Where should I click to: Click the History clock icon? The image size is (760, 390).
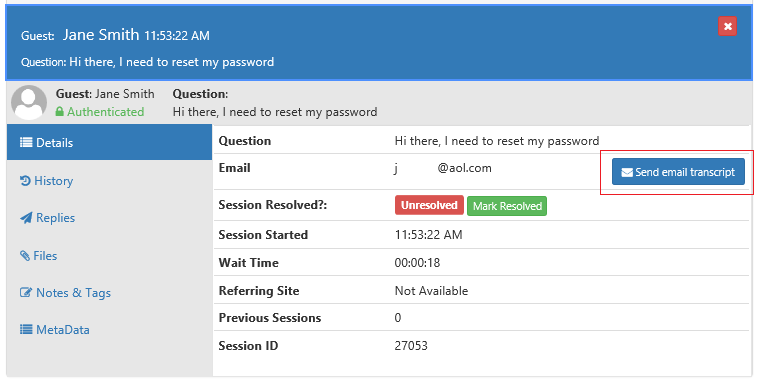pos(25,181)
